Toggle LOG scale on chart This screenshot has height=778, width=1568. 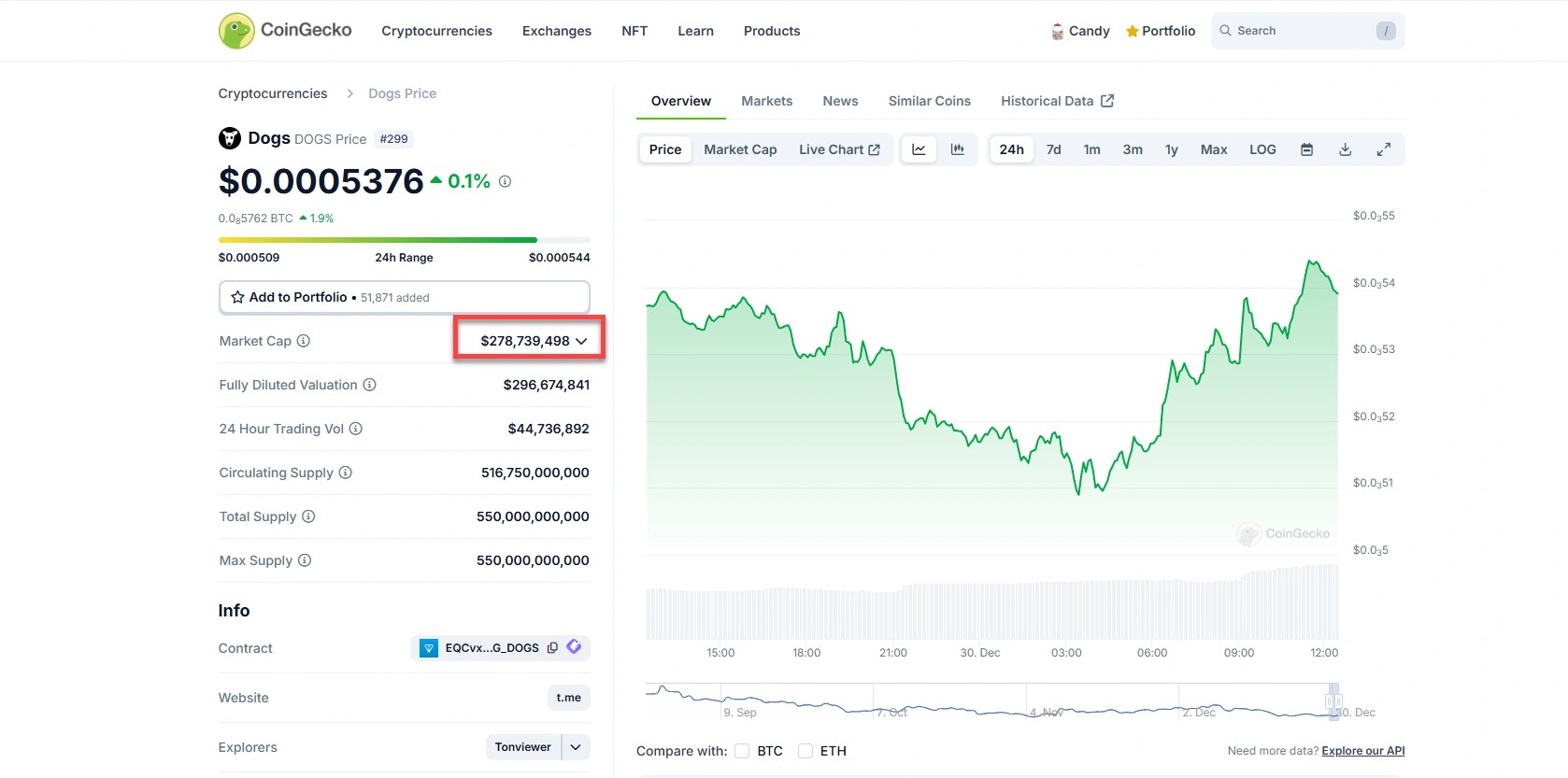tap(1262, 149)
